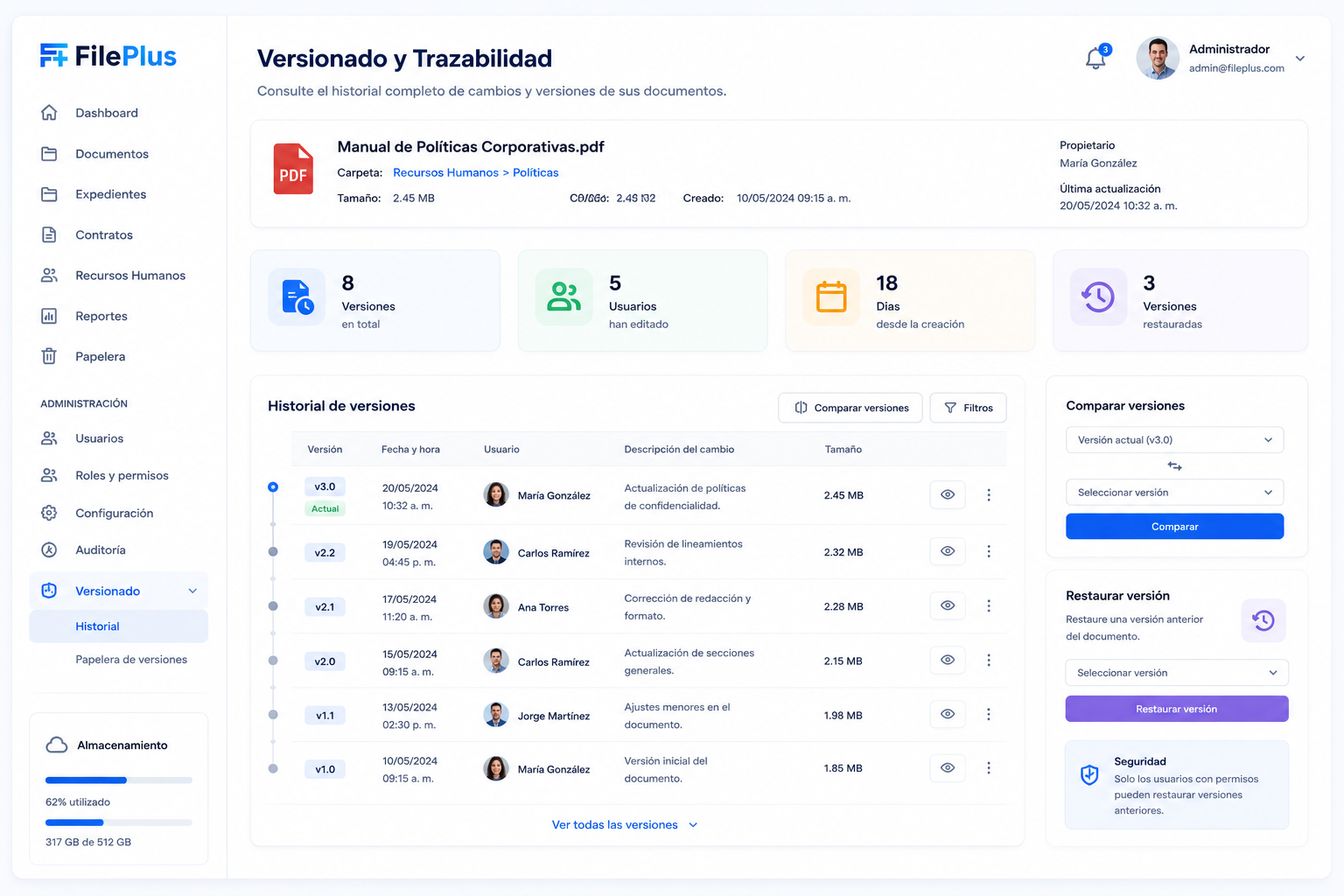Open Papelera de versiones submenu item
Screen dimensions: 1344x896
pyautogui.click(x=131, y=660)
